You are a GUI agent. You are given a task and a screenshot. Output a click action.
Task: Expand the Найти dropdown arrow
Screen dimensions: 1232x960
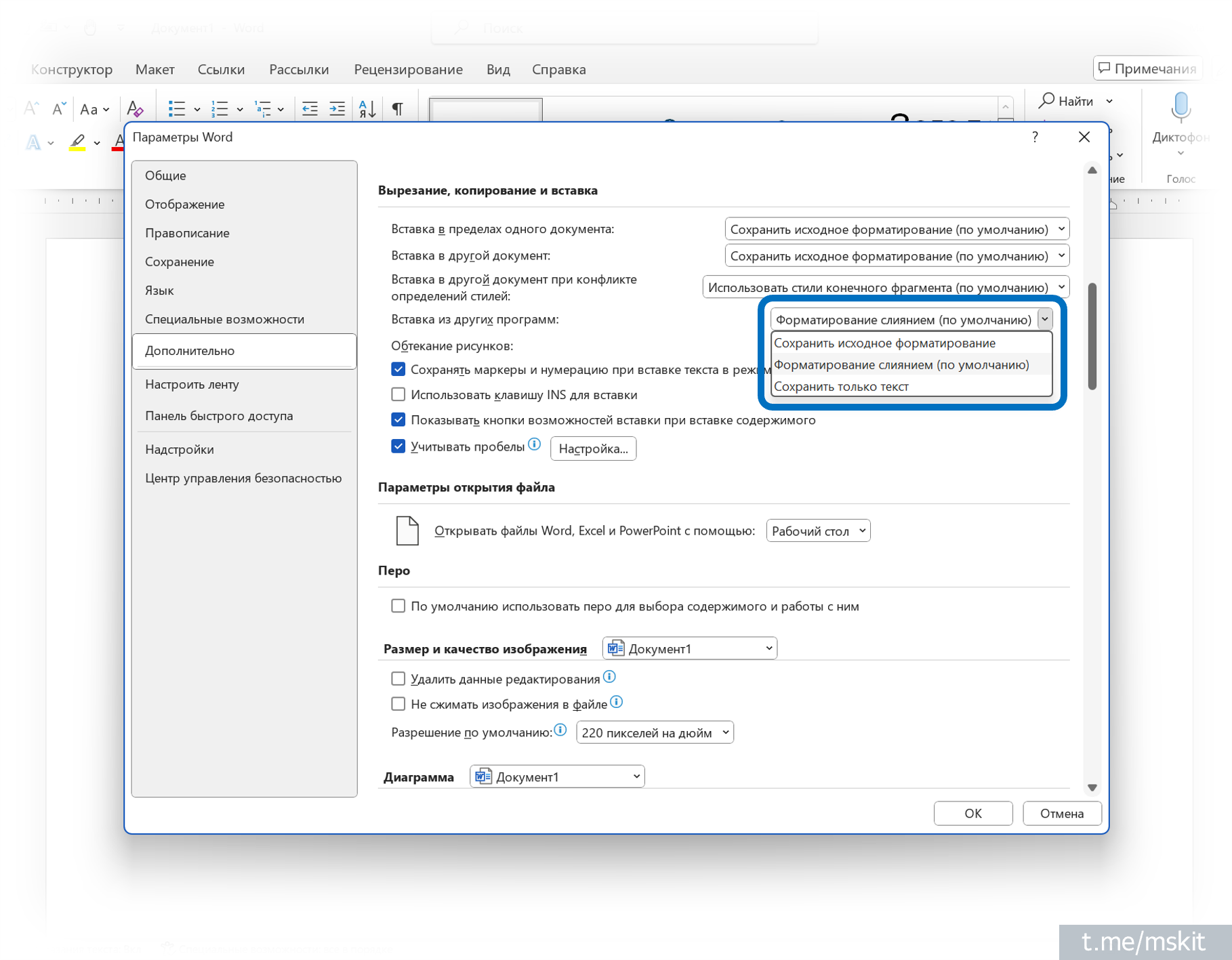[x=1109, y=101]
